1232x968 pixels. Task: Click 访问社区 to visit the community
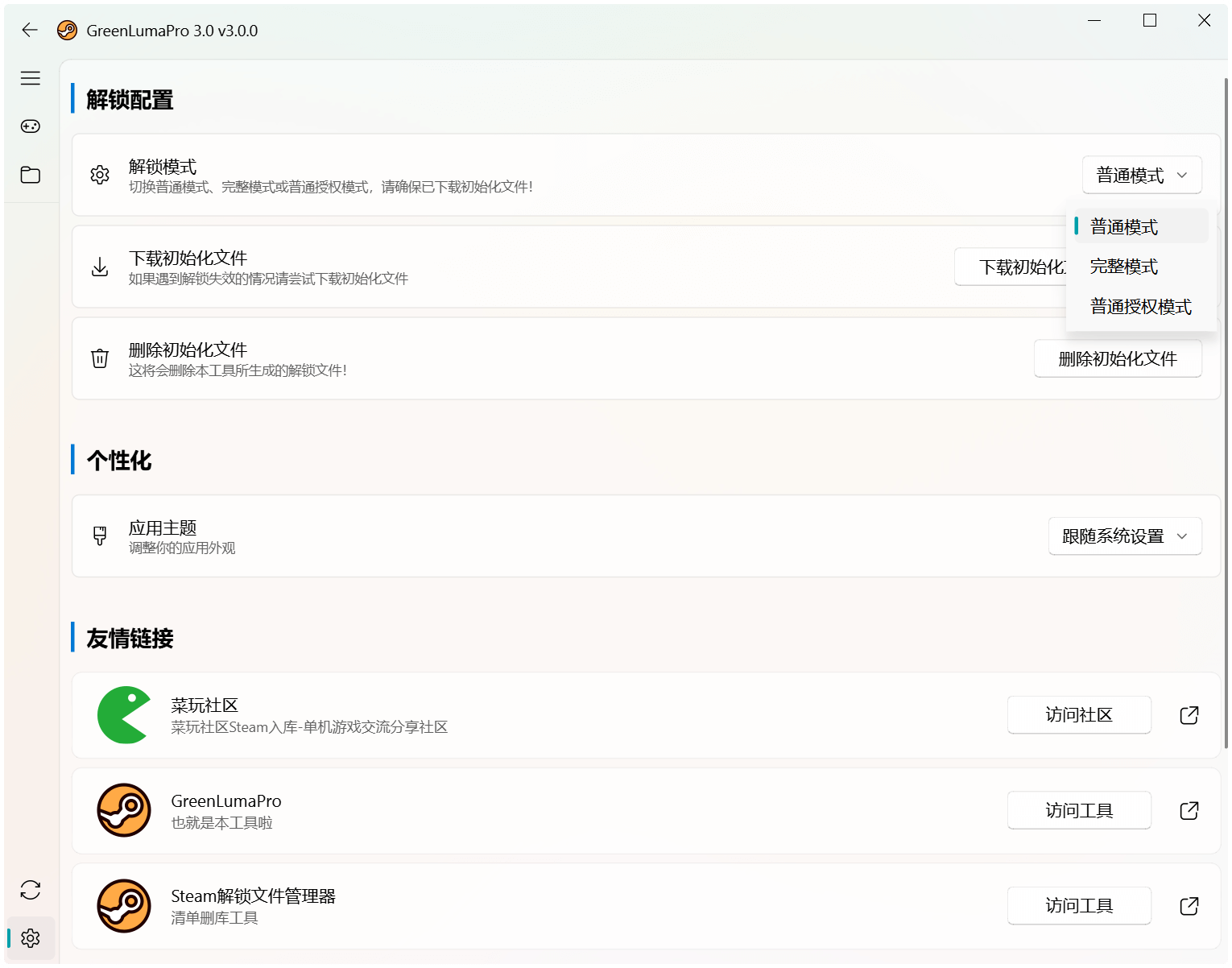tap(1079, 714)
